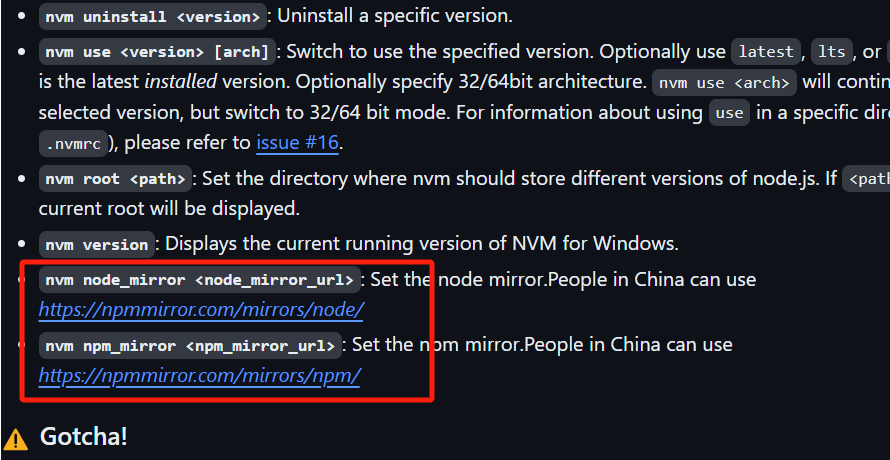Click the lts code tag

832,52
